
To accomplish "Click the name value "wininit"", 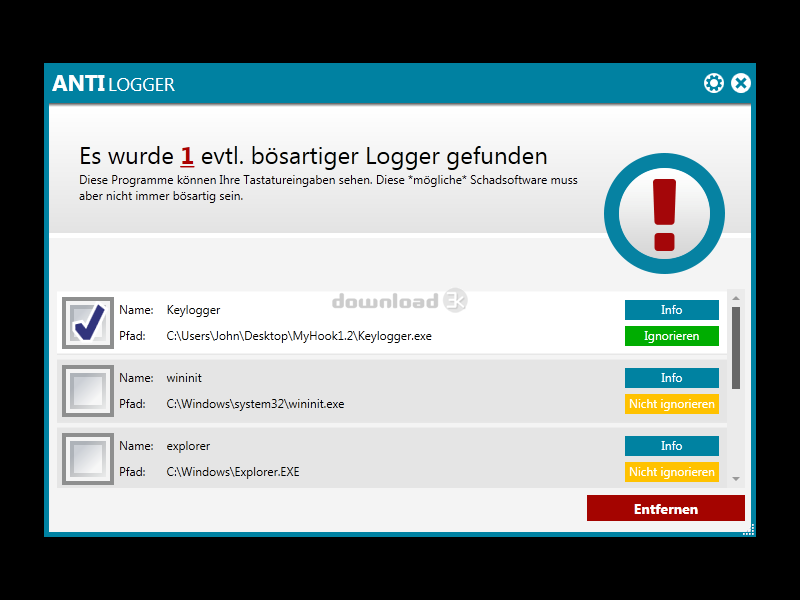I will [184, 378].
